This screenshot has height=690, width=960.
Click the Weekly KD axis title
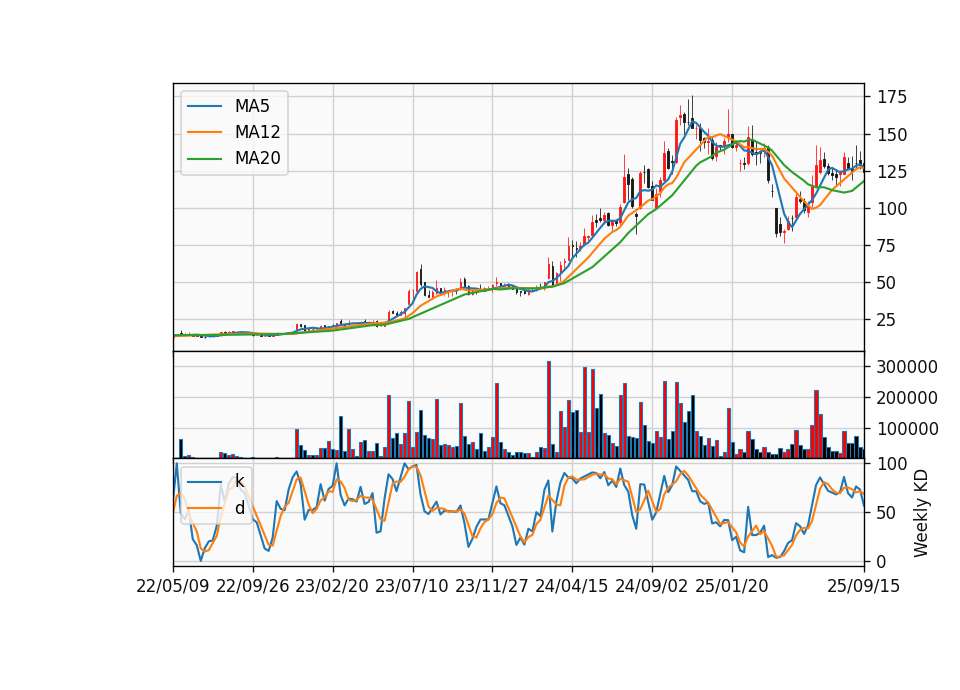pyautogui.click(x=921, y=513)
